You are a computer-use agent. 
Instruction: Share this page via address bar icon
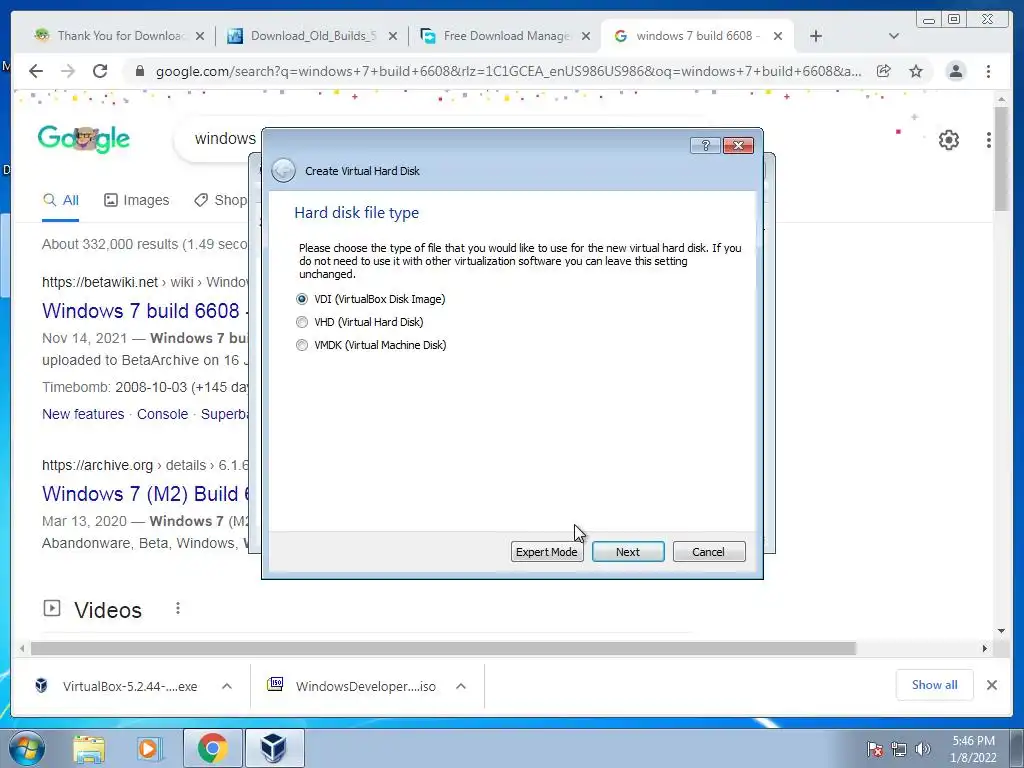pyautogui.click(x=884, y=71)
